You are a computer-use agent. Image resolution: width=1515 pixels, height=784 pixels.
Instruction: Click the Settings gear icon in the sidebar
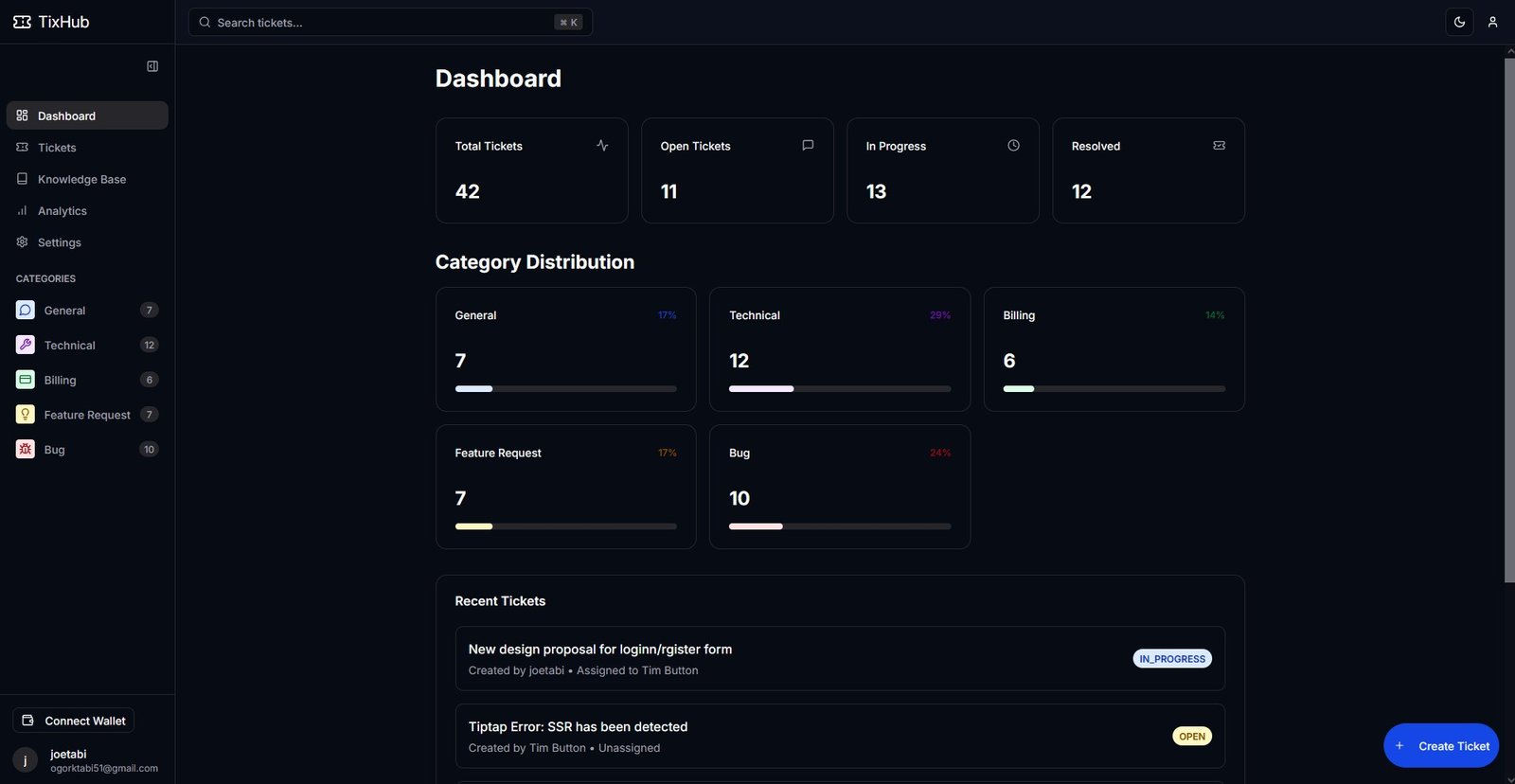pos(22,242)
